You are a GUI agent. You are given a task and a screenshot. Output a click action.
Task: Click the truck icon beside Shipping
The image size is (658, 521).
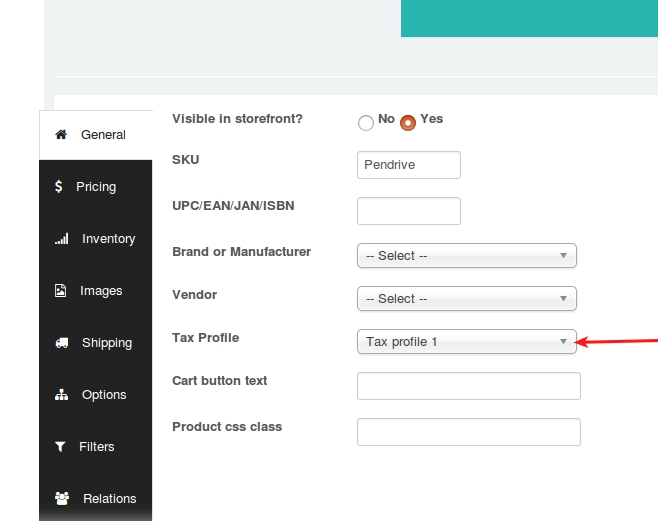coord(62,343)
